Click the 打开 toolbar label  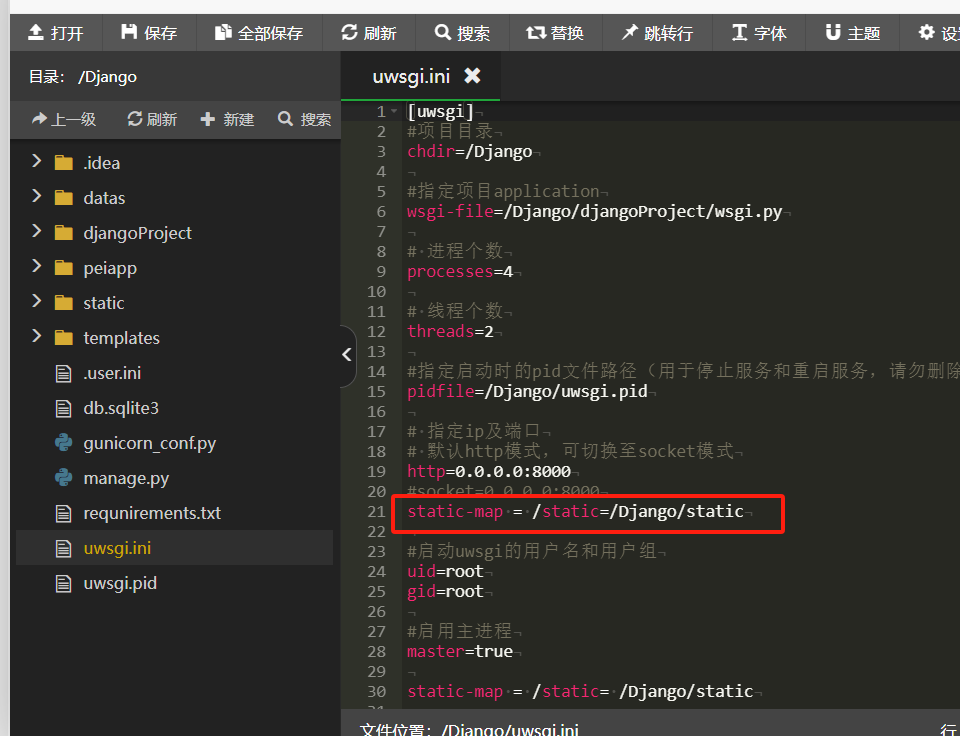coord(67,33)
